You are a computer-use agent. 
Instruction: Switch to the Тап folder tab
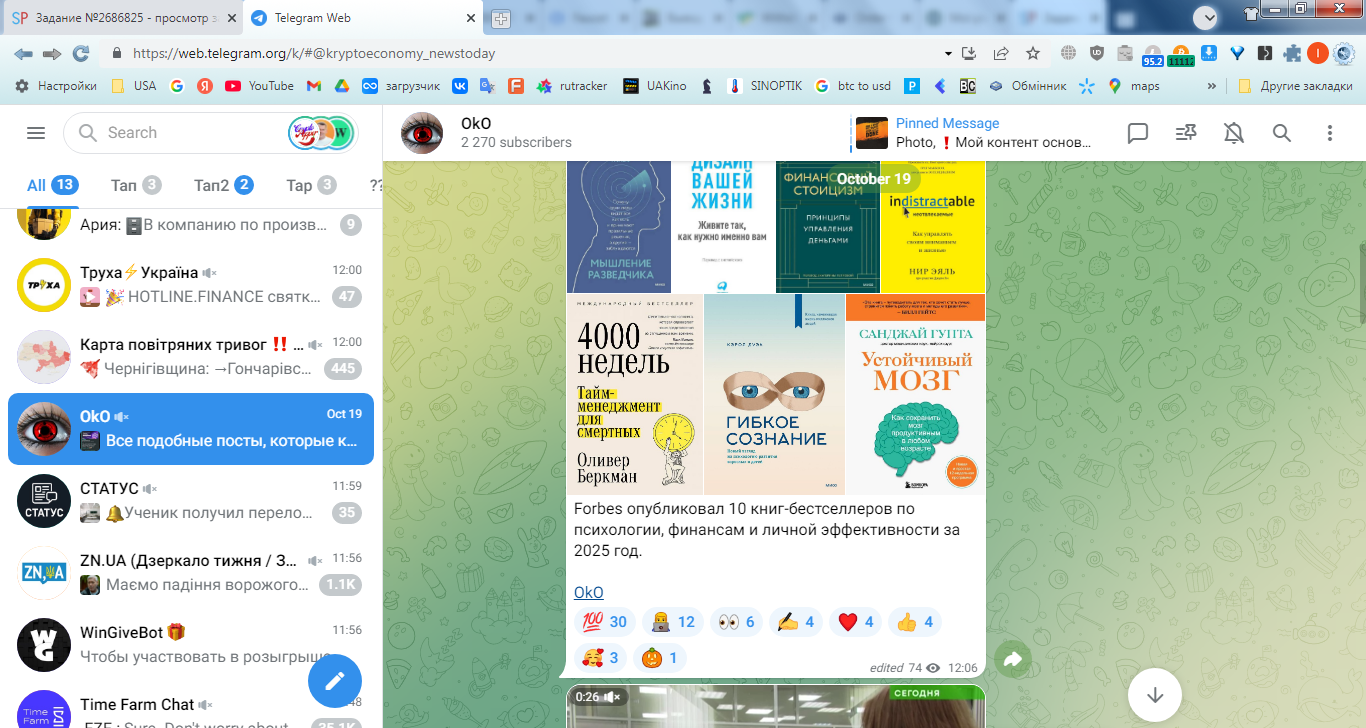click(136, 185)
